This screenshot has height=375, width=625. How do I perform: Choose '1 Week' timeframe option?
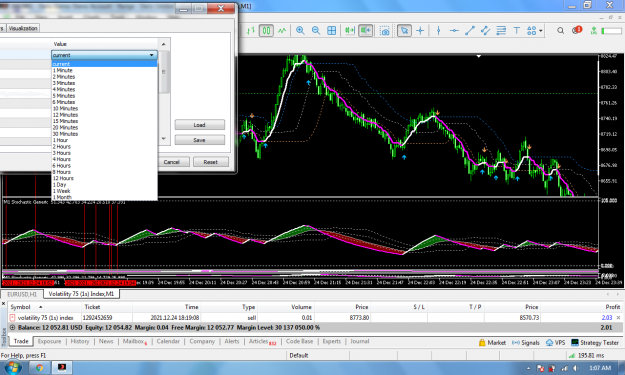coord(104,191)
